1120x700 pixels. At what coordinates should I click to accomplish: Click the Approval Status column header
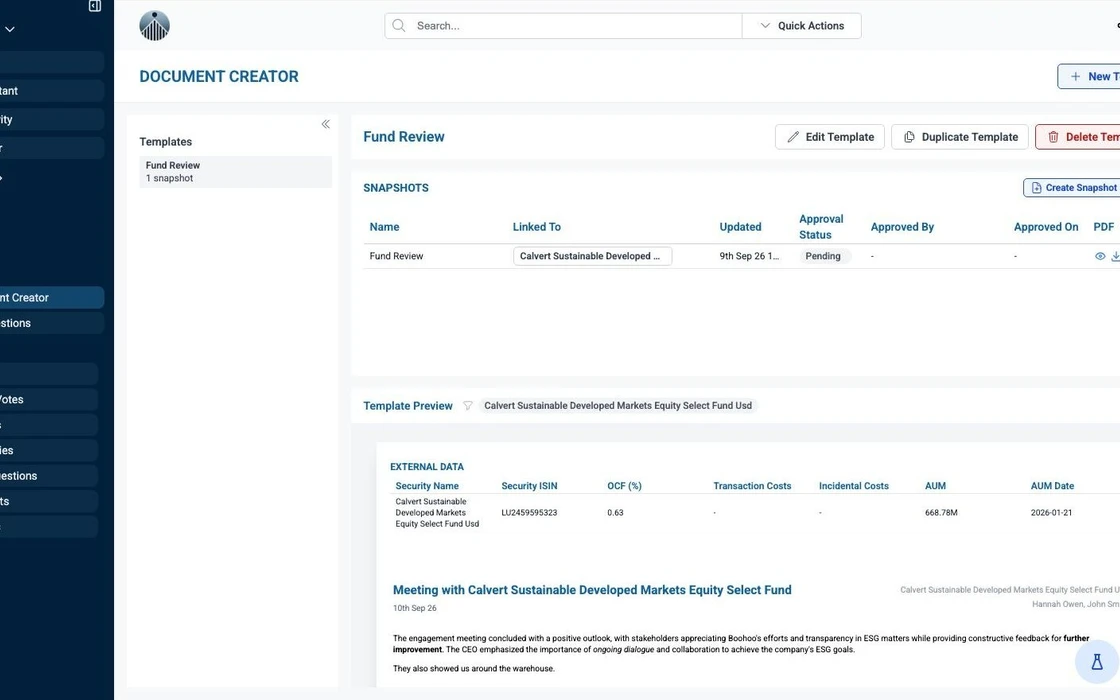(821, 227)
